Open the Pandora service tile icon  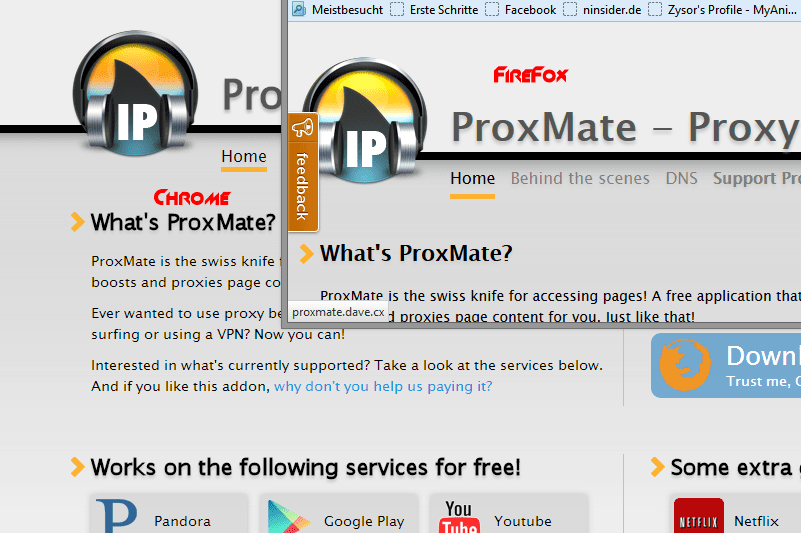click(x=116, y=516)
